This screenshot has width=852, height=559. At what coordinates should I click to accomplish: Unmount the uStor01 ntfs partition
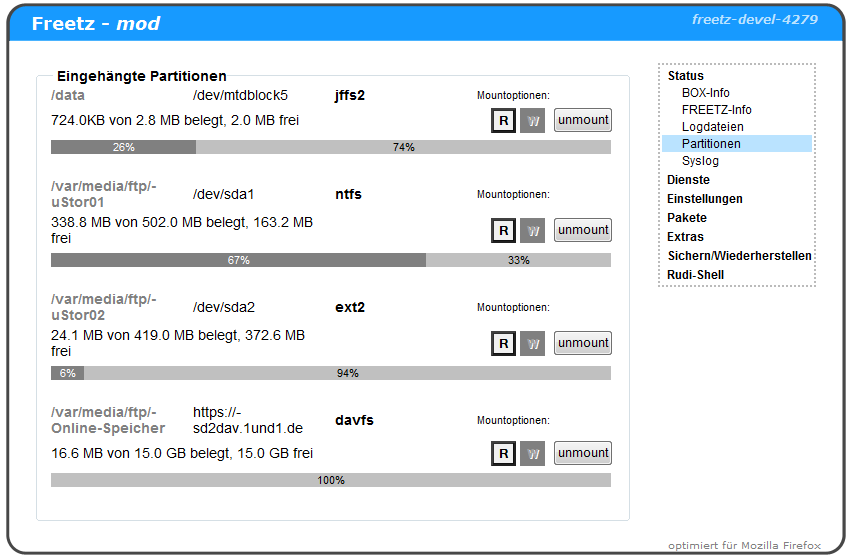(583, 230)
